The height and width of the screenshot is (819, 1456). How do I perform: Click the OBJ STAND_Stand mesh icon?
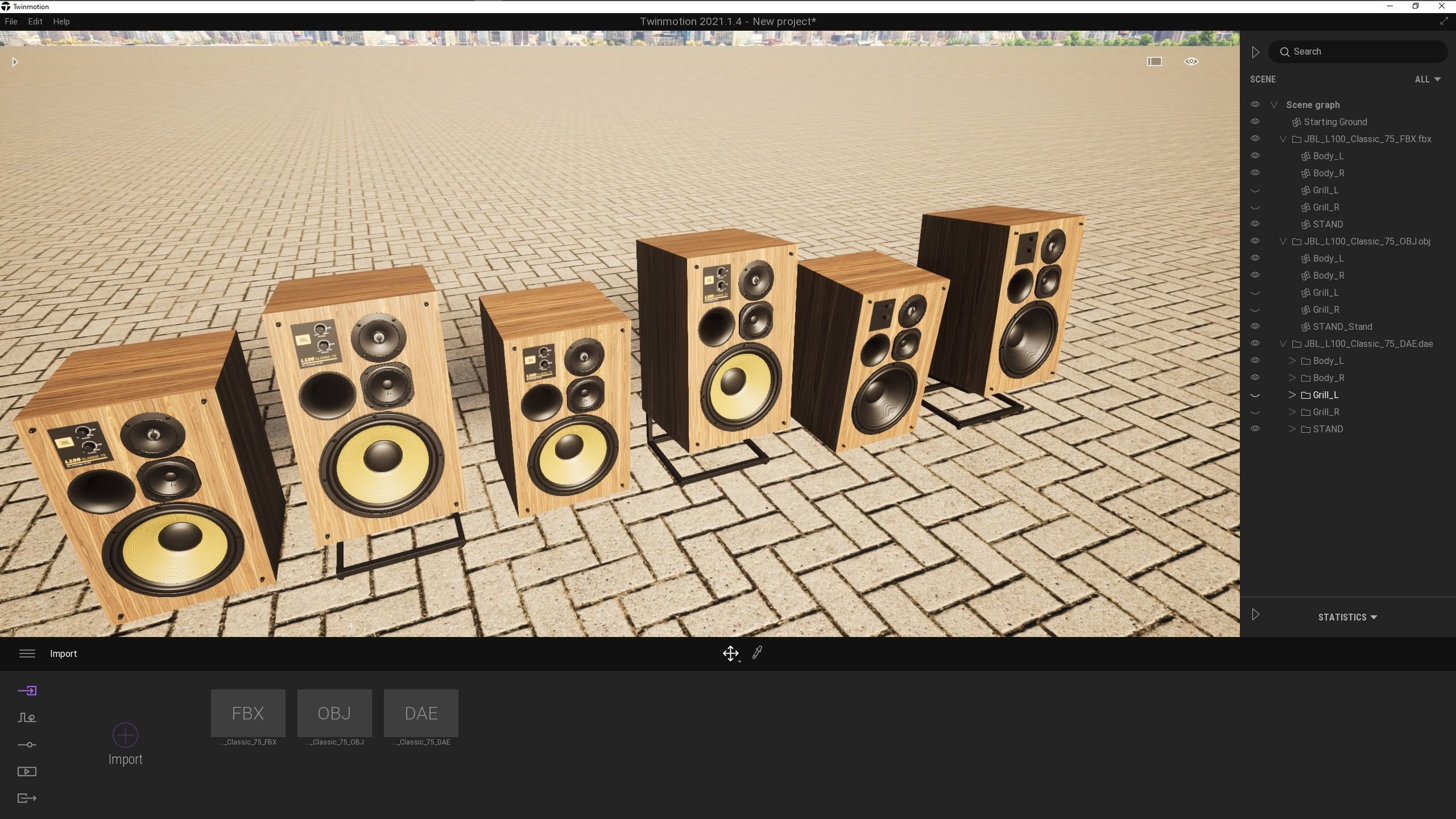tap(1305, 327)
